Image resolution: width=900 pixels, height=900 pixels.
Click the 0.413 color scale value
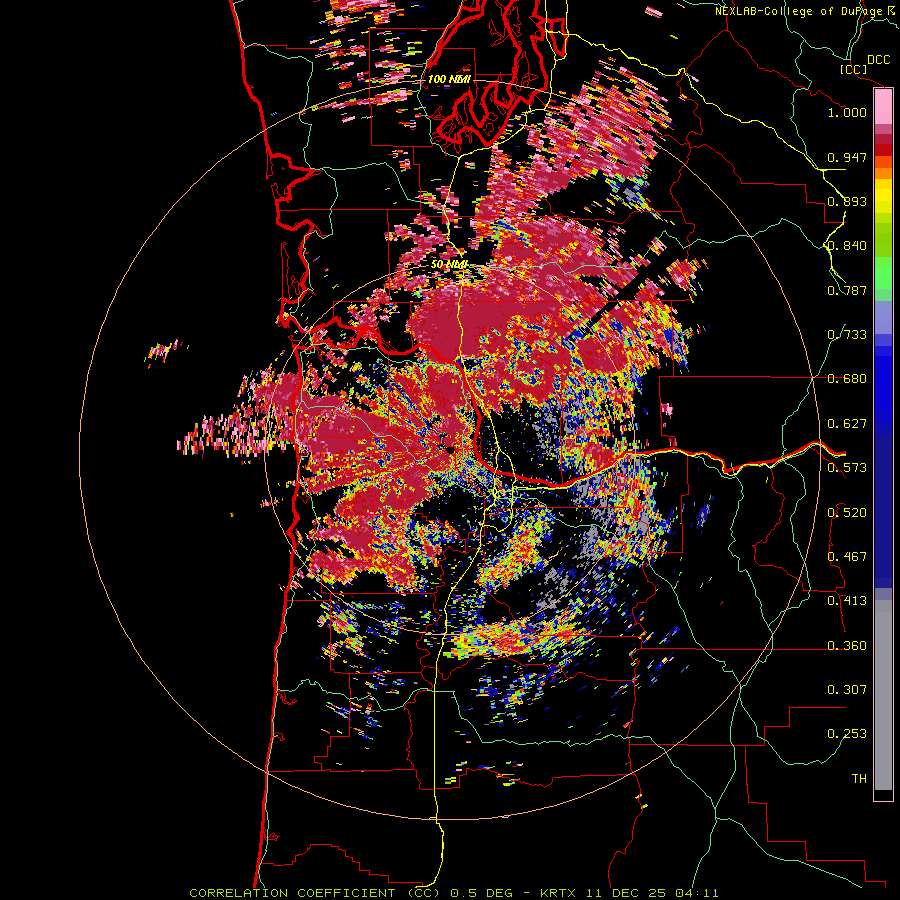tap(847, 601)
